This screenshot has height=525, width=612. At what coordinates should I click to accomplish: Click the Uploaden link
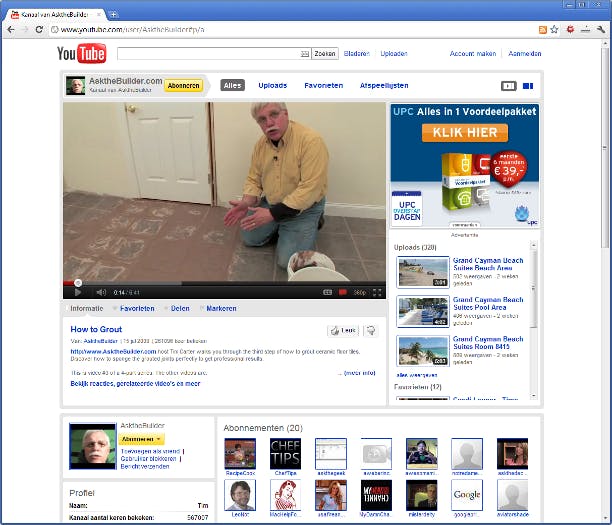(394, 53)
